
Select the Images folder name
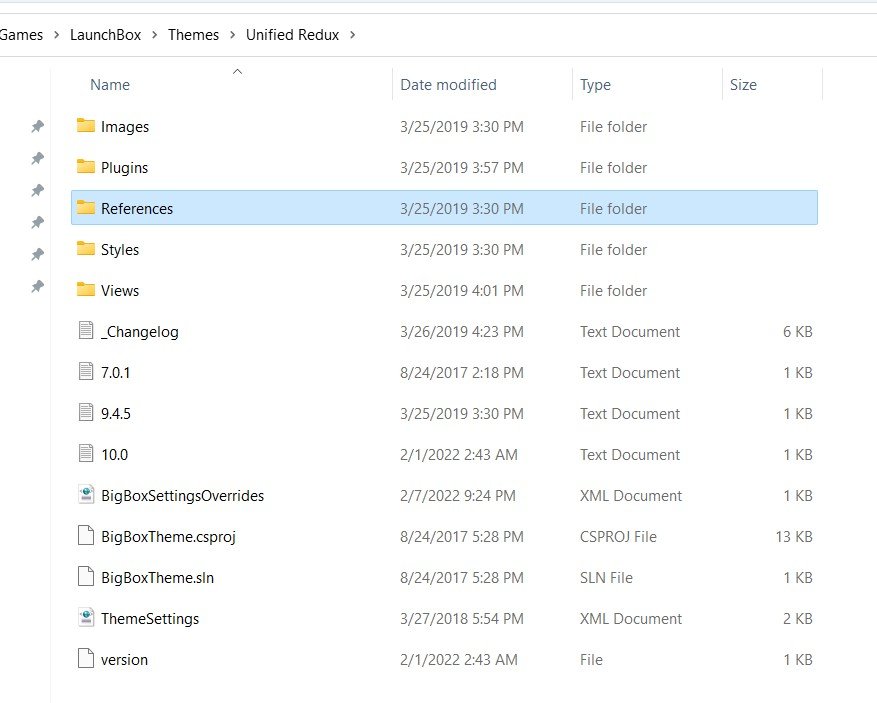tap(125, 127)
